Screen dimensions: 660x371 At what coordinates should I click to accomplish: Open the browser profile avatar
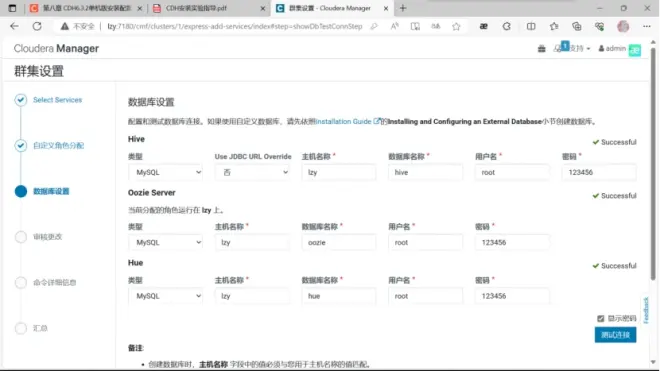coord(623,26)
